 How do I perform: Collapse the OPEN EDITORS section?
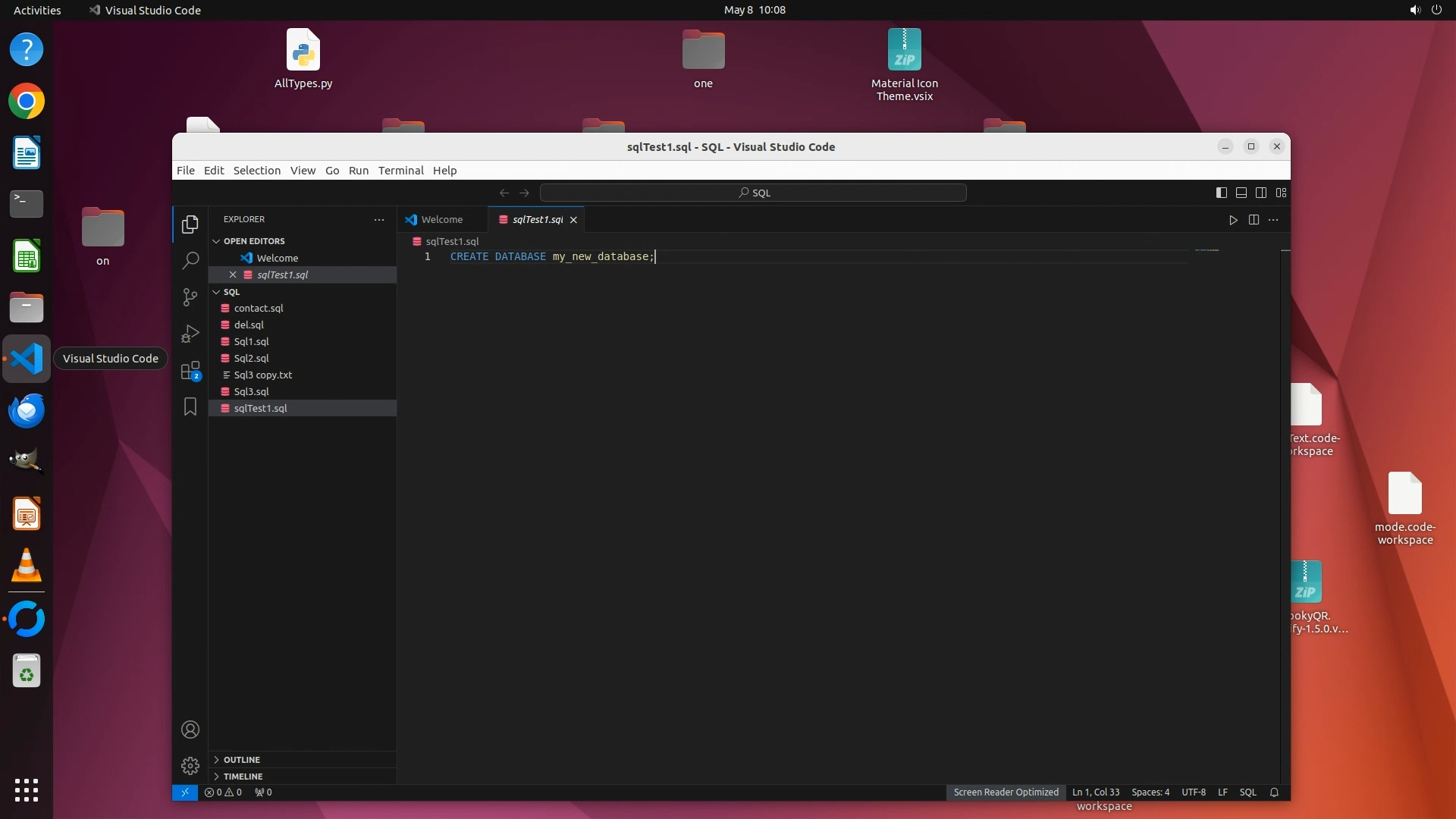(254, 241)
